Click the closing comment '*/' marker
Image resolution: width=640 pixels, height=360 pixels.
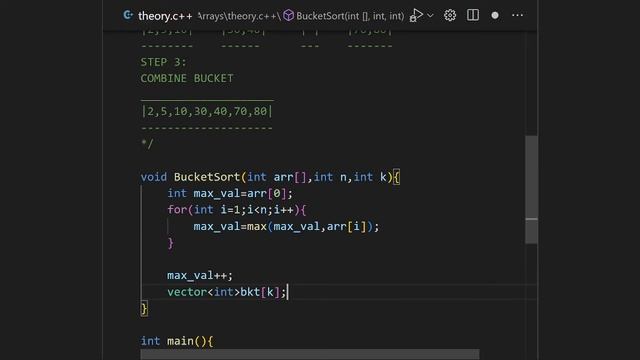pyautogui.click(x=147, y=144)
